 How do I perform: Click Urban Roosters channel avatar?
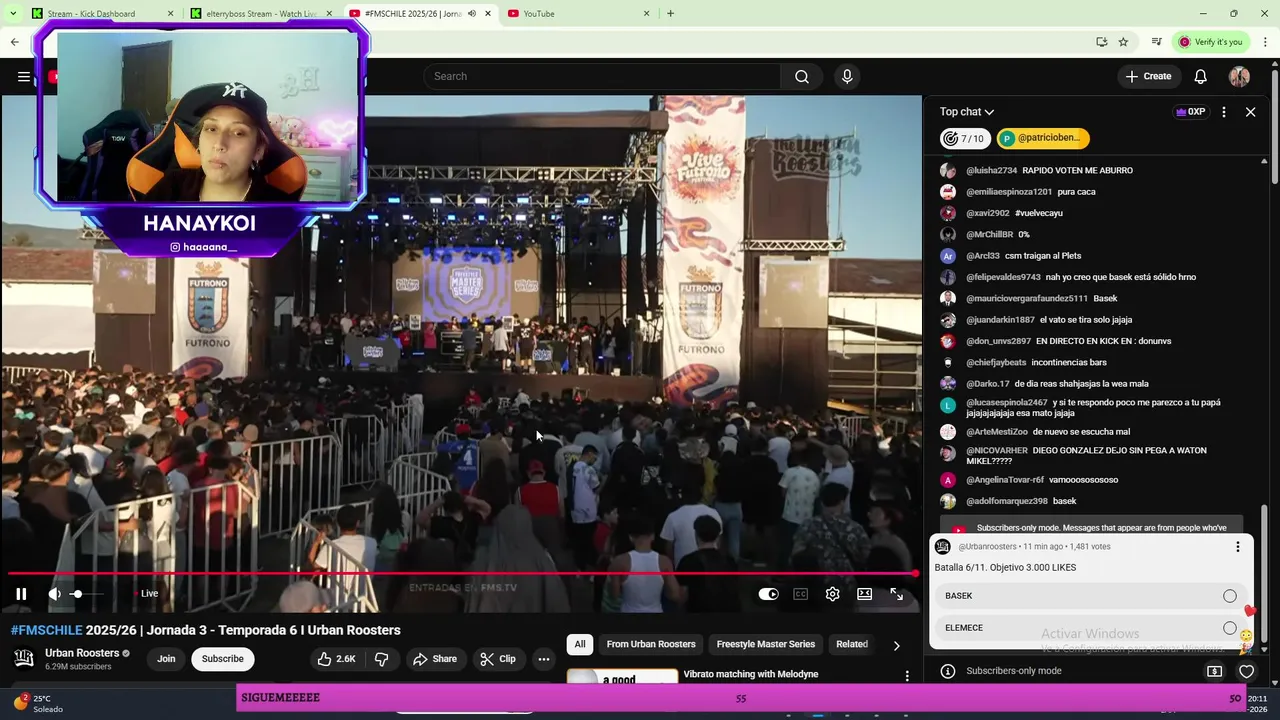click(x=24, y=659)
